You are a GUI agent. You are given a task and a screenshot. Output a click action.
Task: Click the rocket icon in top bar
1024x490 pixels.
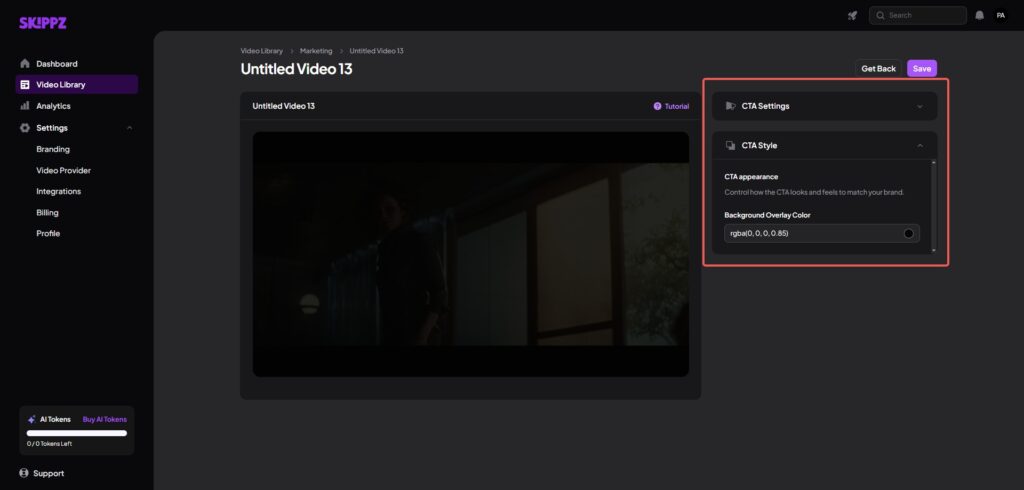coord(852,15)
